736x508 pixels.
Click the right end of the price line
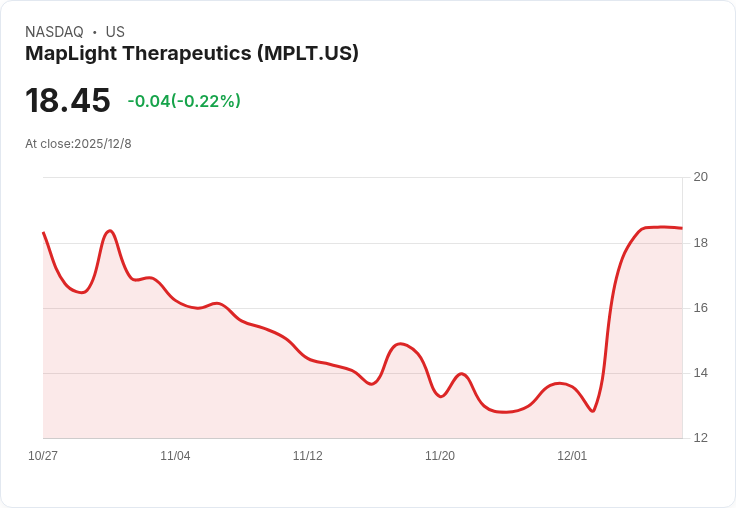click(x=682, y=228)
